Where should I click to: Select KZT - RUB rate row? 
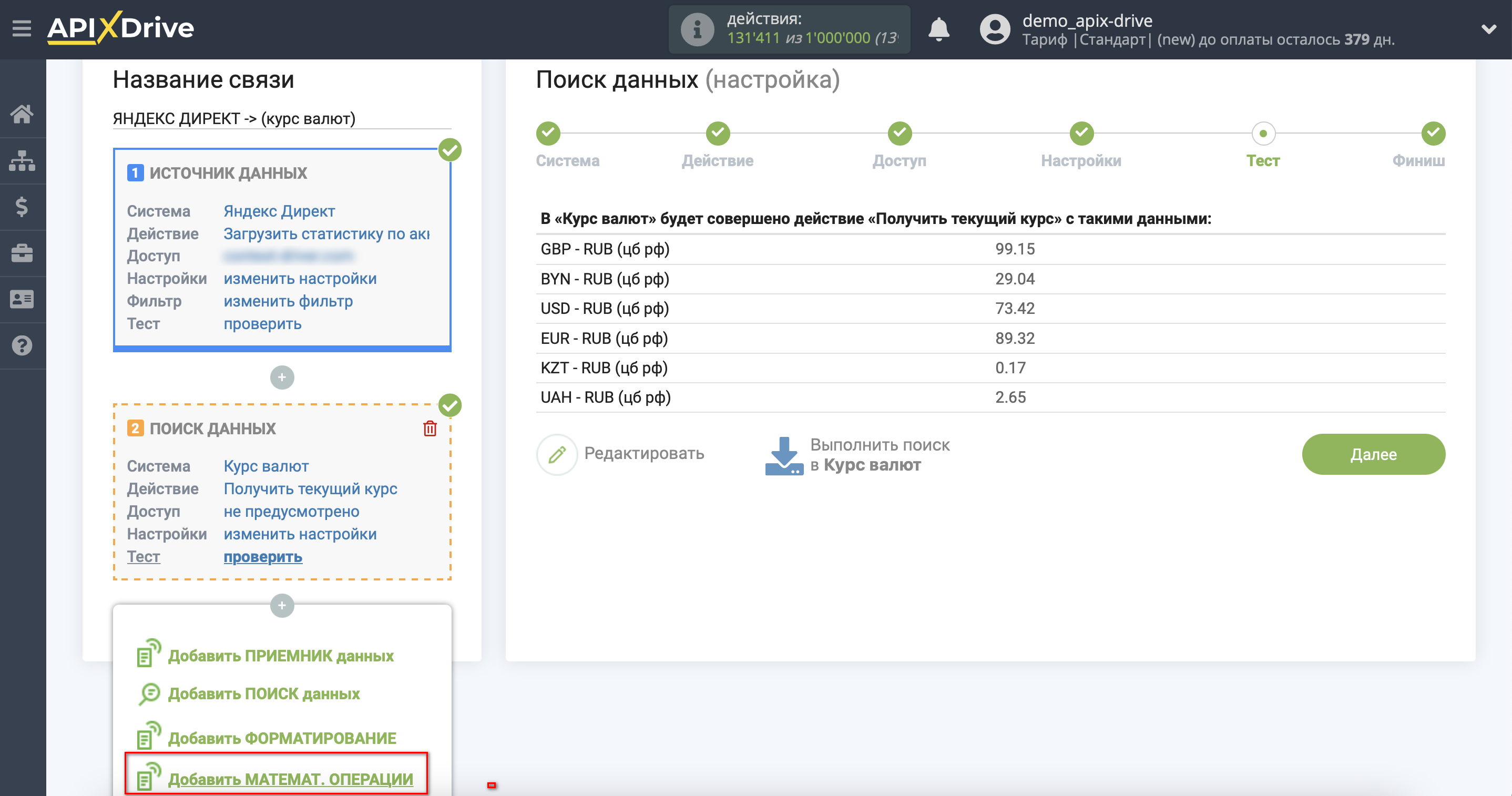point(990,368)
